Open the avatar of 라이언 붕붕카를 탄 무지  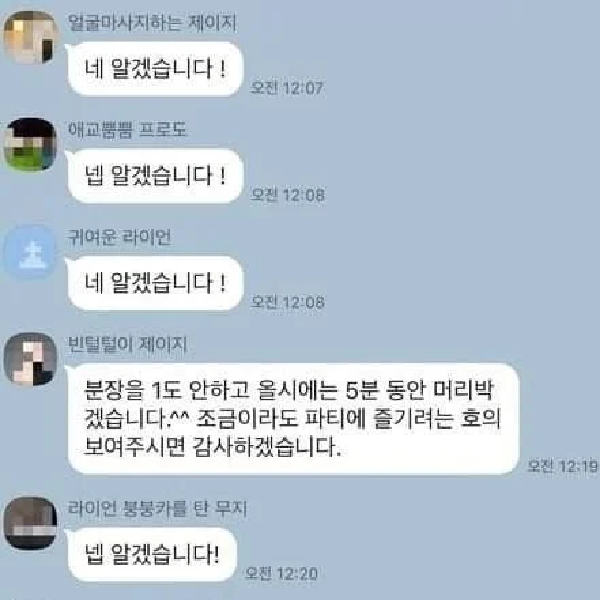pos(31,523)
